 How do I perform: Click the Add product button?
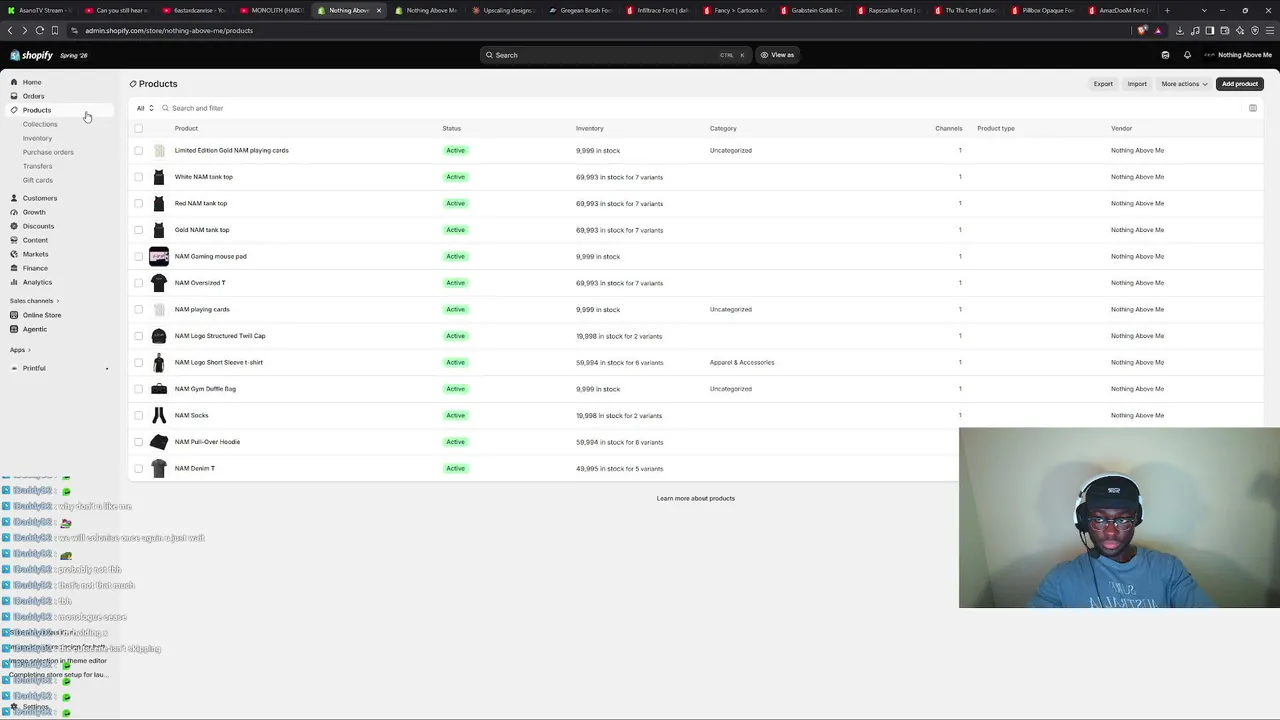tap(1239, 84)
